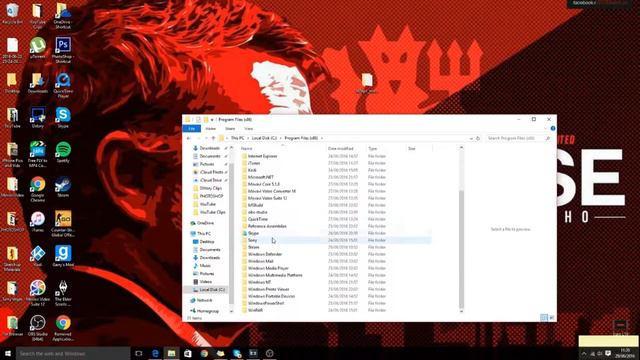
Task: Refresh the Program Files (x86) folder view
Action: coord(478,138)
